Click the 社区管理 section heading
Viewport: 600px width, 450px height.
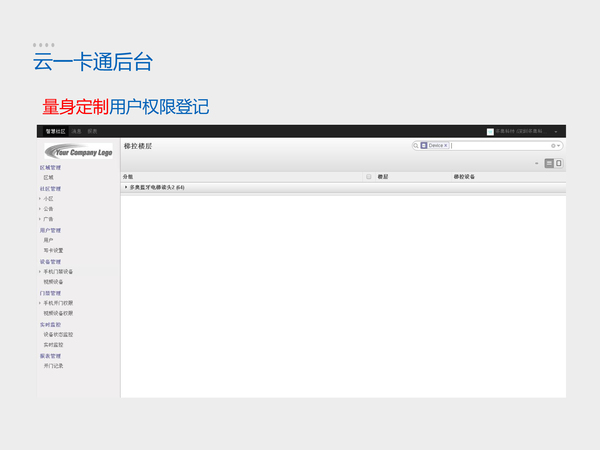coord(51,189)
